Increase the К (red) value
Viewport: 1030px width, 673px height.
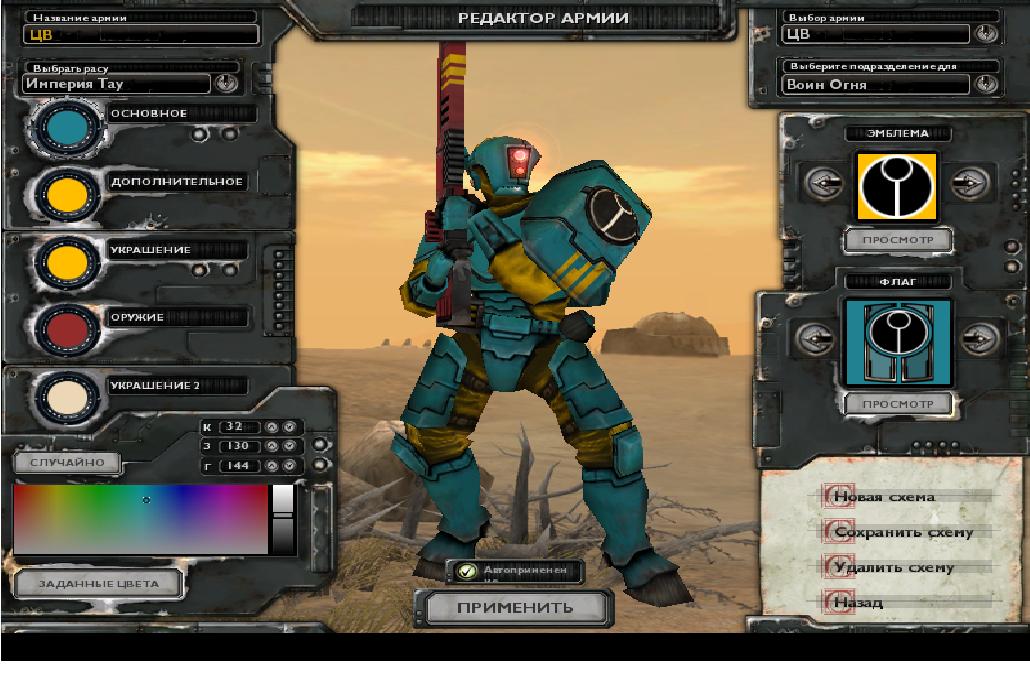pyautogui.click(x=272, y=427)
